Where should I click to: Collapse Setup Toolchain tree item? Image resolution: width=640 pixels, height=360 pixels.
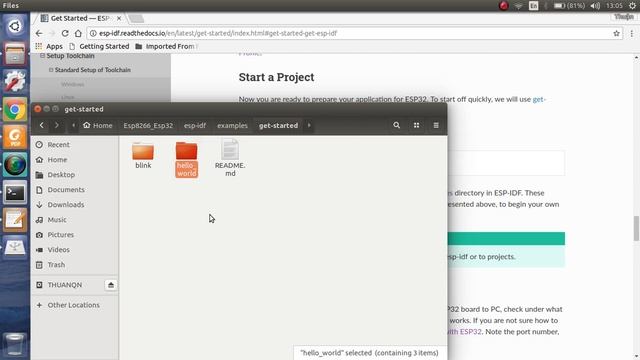pyautogui.click(x=42, y=56)
